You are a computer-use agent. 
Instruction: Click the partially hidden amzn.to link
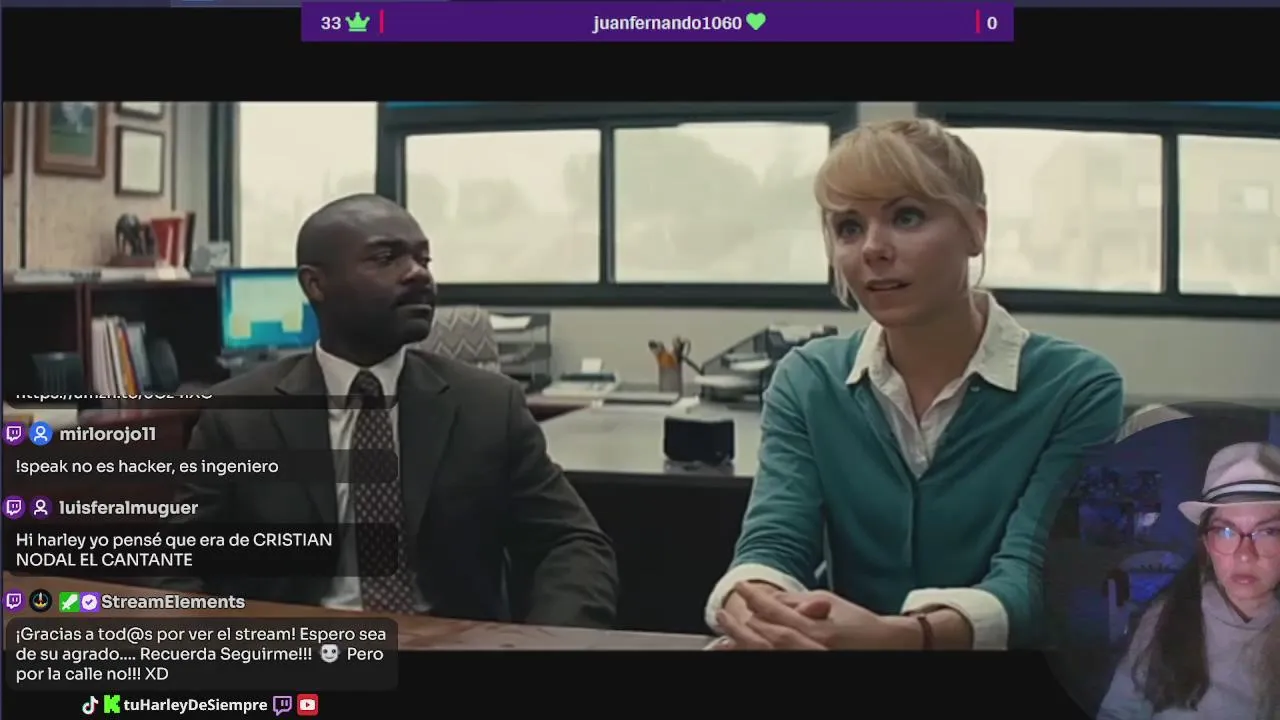point(114,394)
